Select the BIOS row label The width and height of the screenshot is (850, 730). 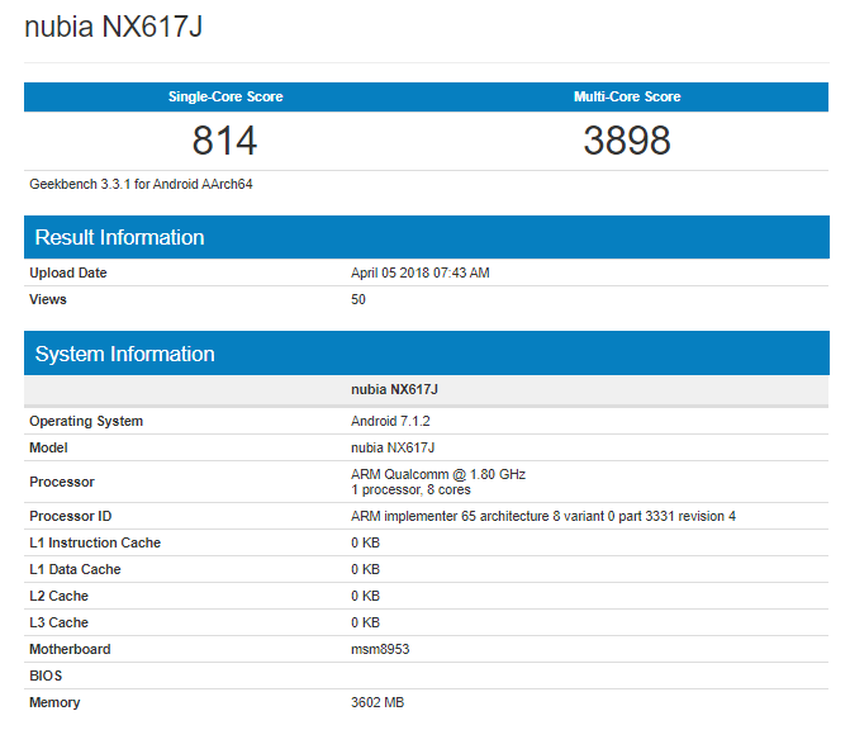48,675
